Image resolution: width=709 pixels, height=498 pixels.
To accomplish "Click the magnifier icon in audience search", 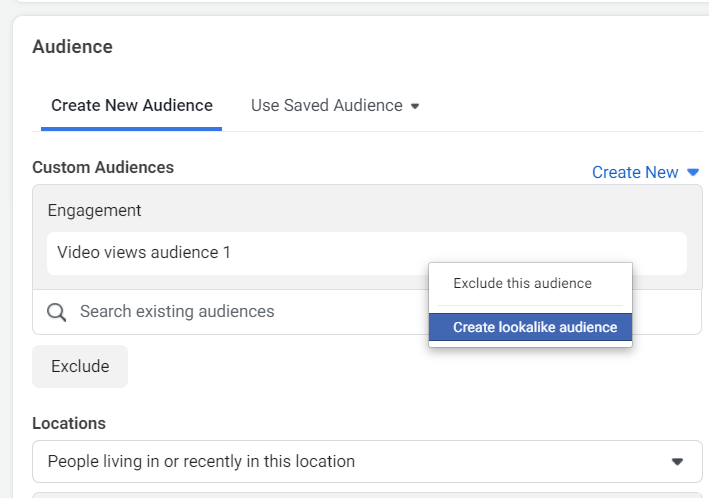I will click(x=59, y=312).
